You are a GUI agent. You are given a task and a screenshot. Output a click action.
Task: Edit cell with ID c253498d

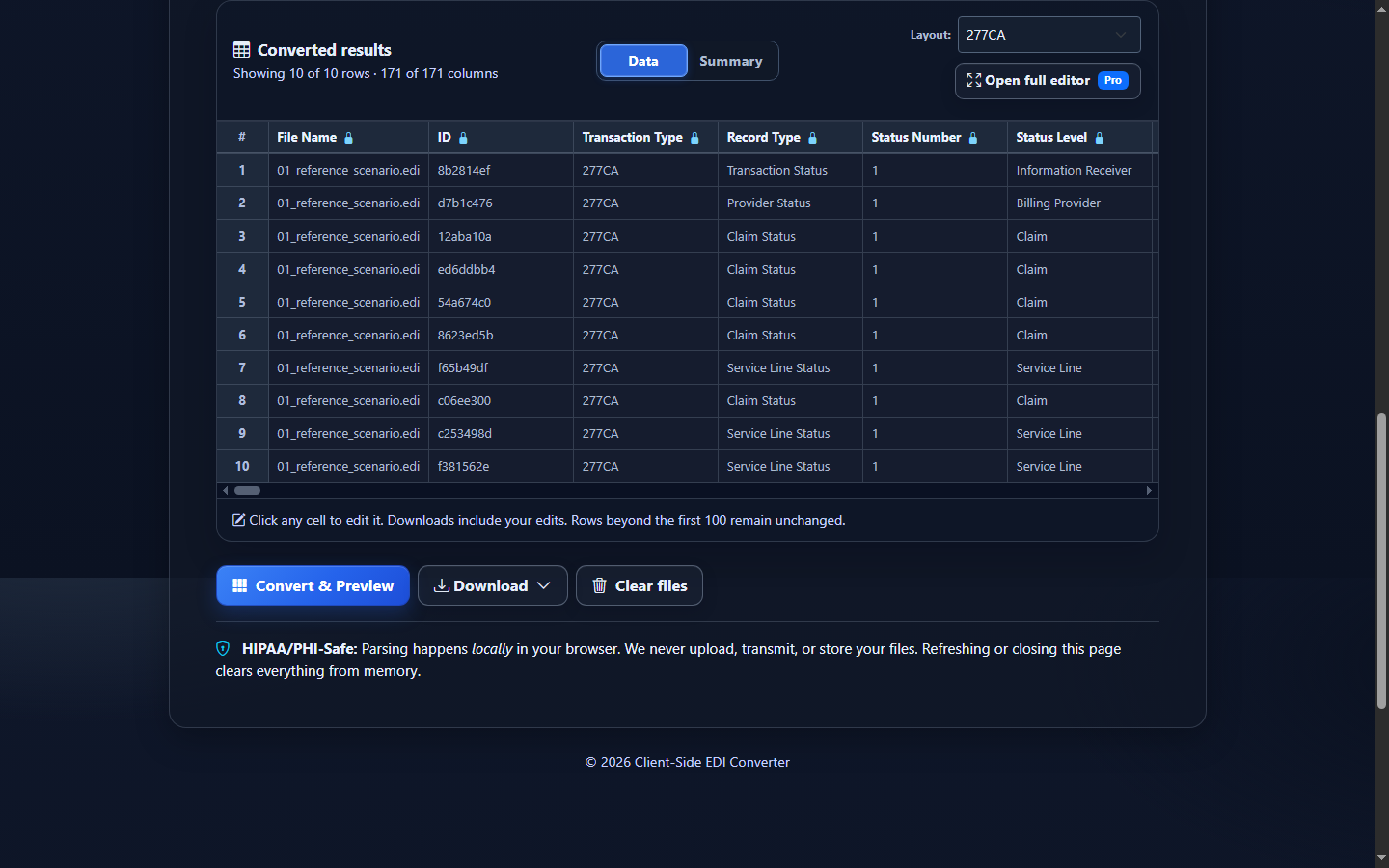click(501, 433)
